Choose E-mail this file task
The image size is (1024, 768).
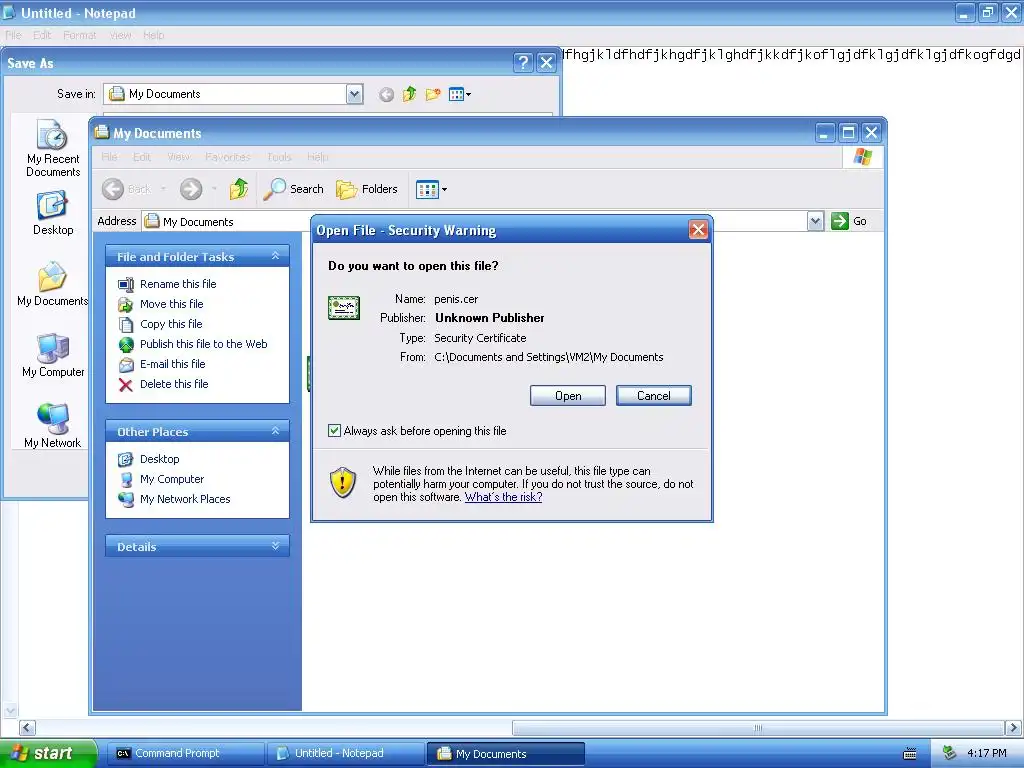(x=172, y=364)
